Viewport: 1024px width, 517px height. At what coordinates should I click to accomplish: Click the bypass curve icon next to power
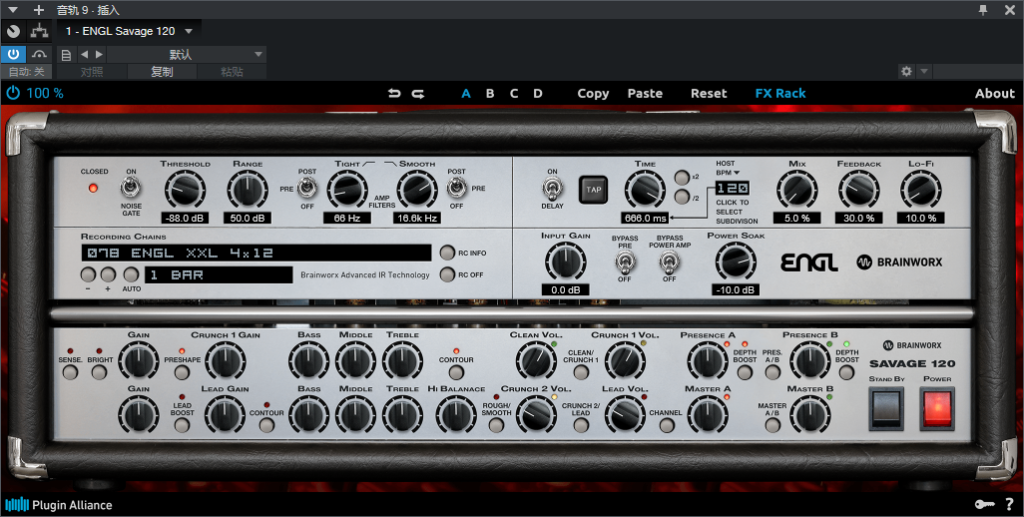tap(39, 54)
